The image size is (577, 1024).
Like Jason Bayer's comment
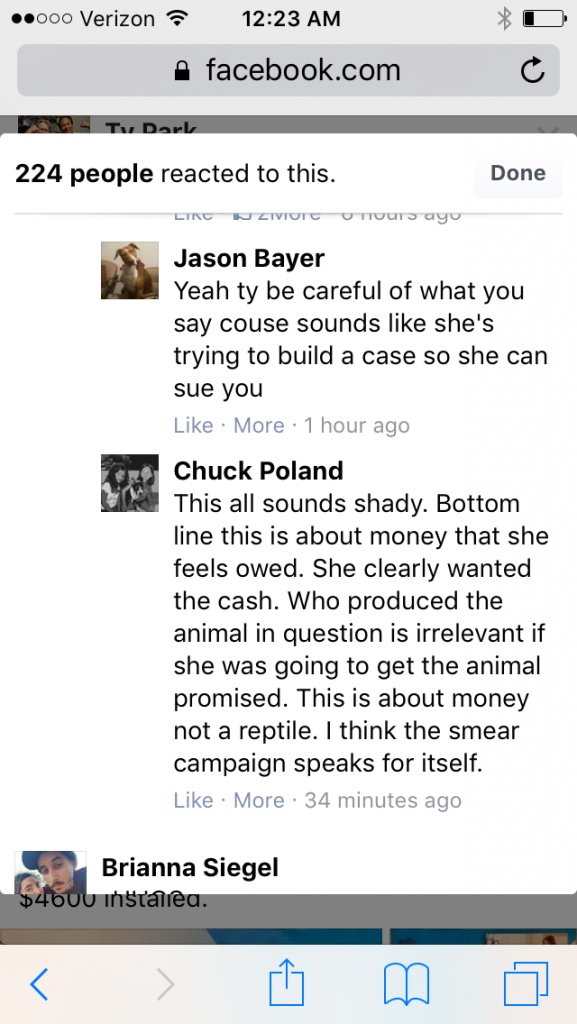(193, 426)
